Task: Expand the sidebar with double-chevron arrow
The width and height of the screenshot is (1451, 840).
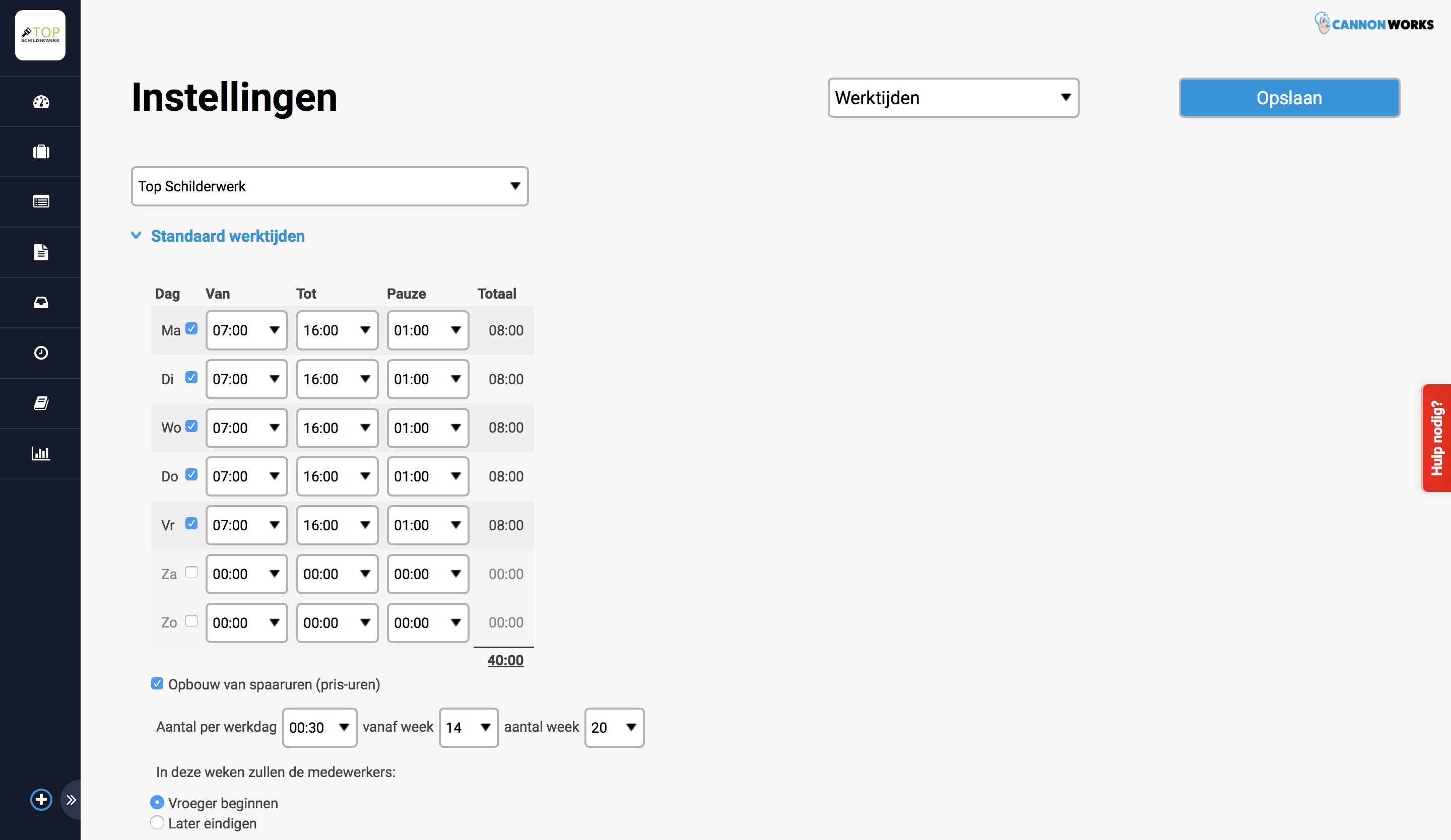Action: click(x=71, y=800)
